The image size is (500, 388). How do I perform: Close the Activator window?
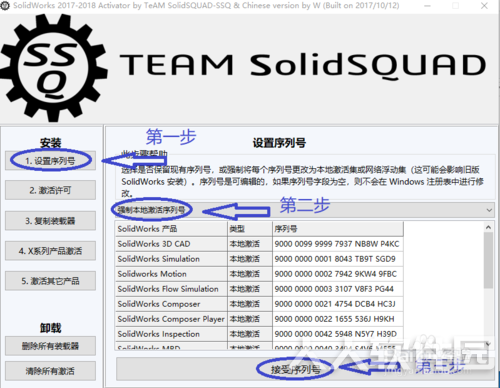pos(484,6)
